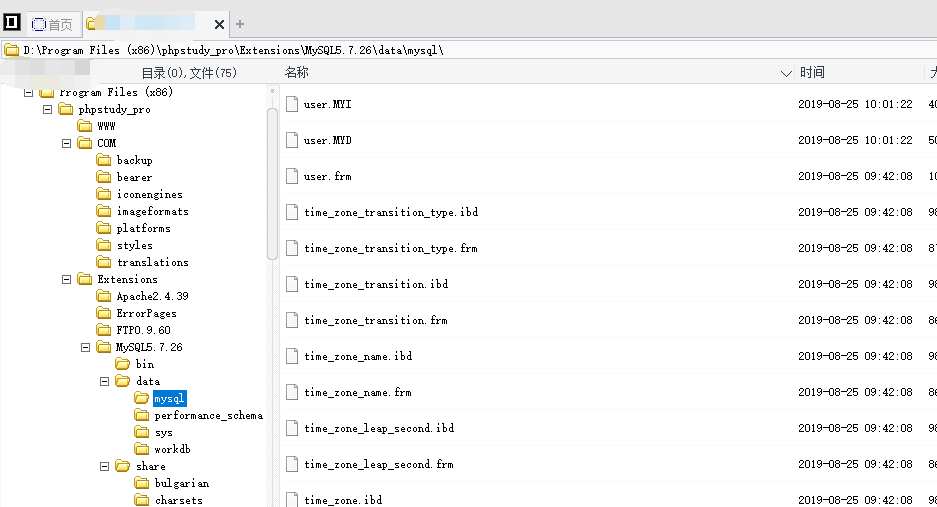Select time_zone_leap_second.ibd file name
The width and height of the screenshot is (937, 507).
coord(379,429)
